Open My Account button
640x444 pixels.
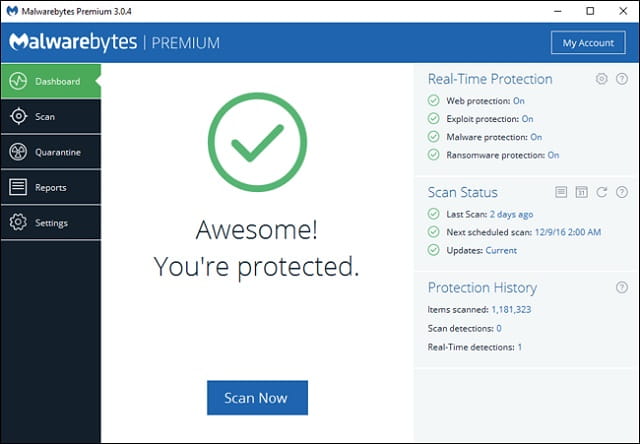[x=588, y=42]
